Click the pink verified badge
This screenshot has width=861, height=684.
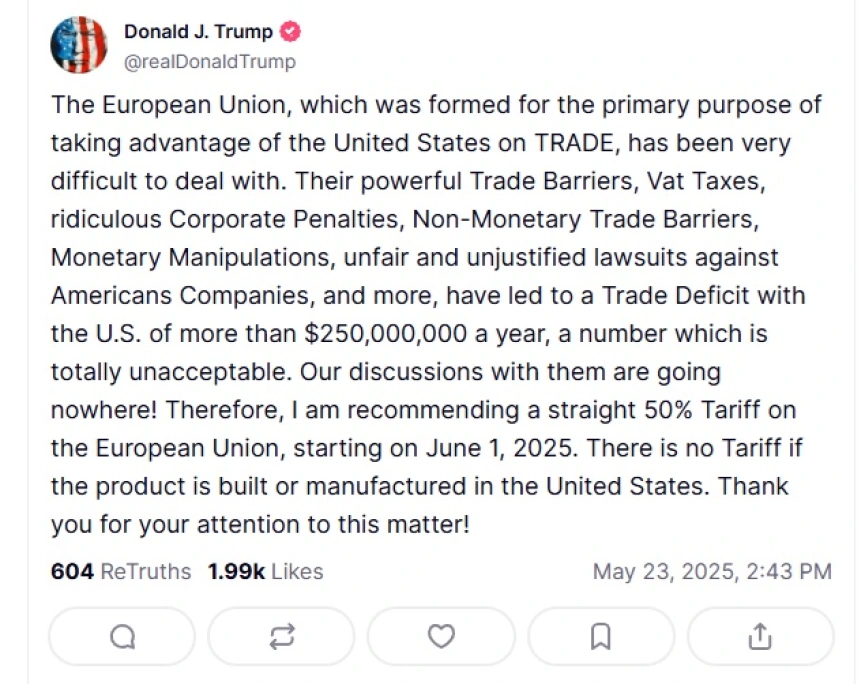(290, 32)
